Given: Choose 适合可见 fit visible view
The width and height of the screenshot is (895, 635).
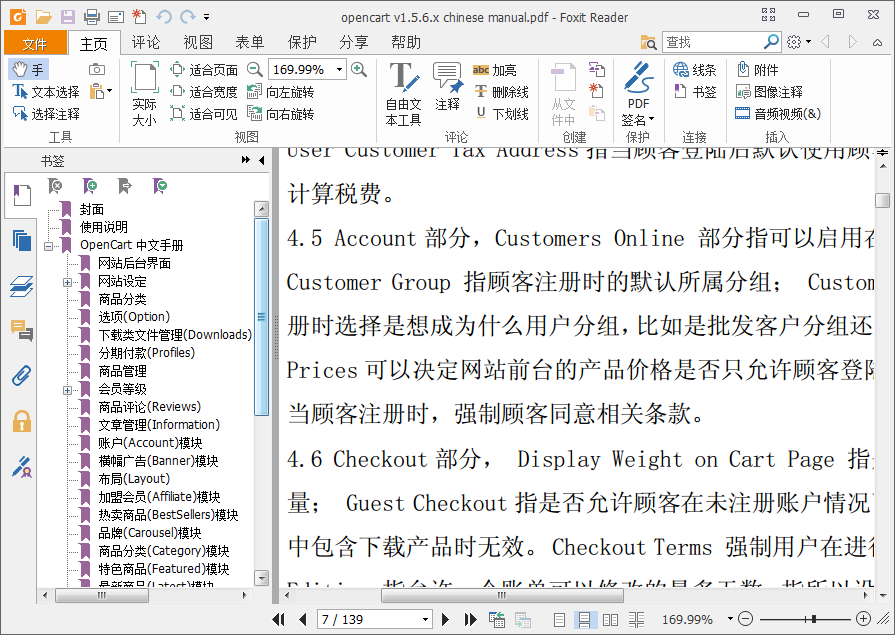Looking at the screenshot, I should coord(204,114).
